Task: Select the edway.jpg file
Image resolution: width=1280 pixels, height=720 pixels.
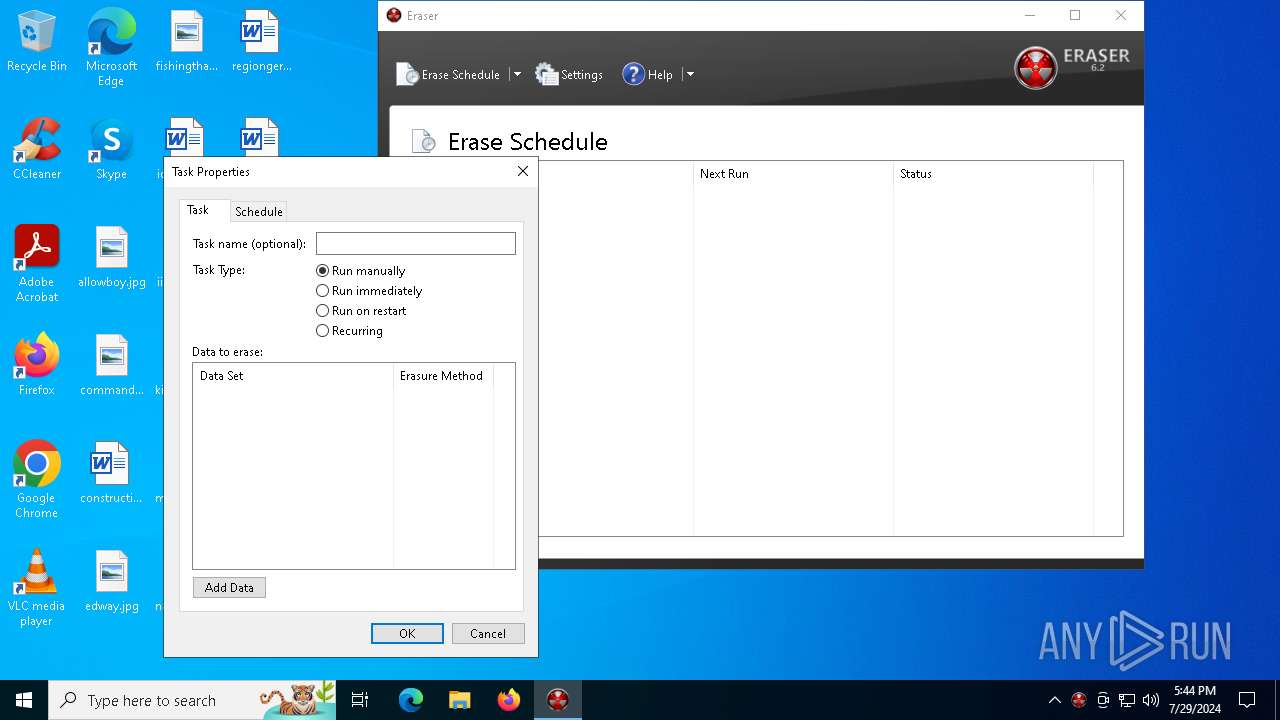Action: pos(111,581)
